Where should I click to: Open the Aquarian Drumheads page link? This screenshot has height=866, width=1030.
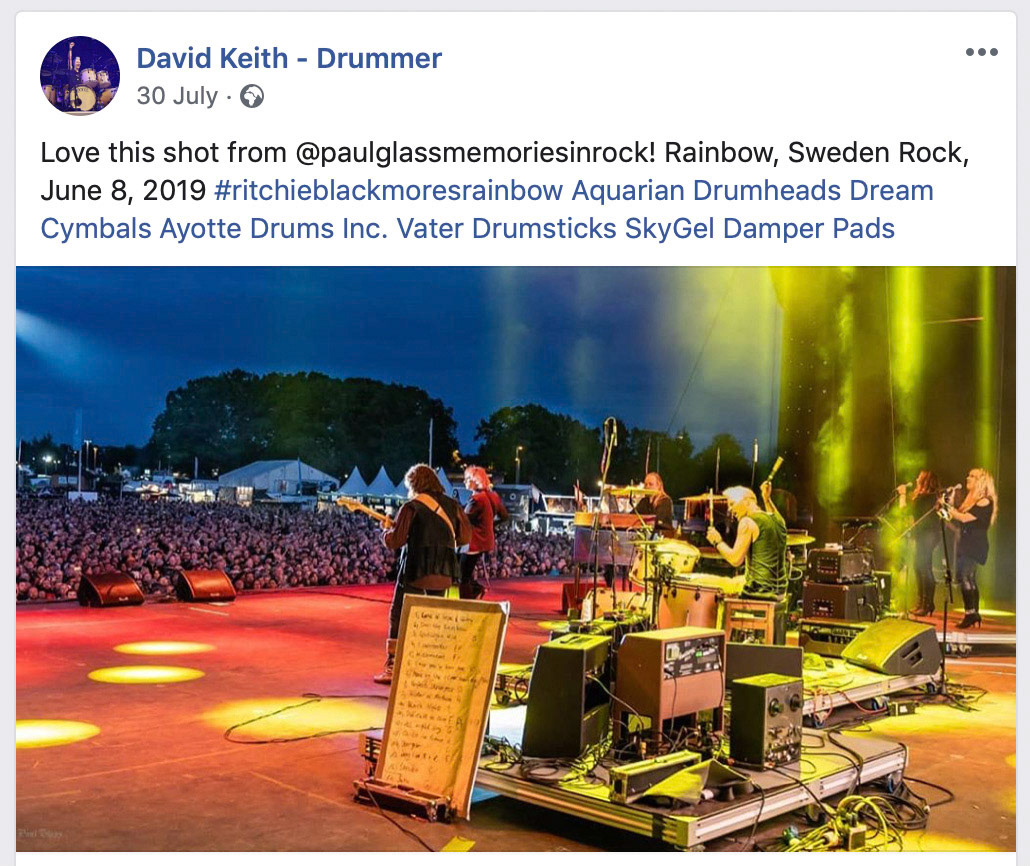point(706,191)
